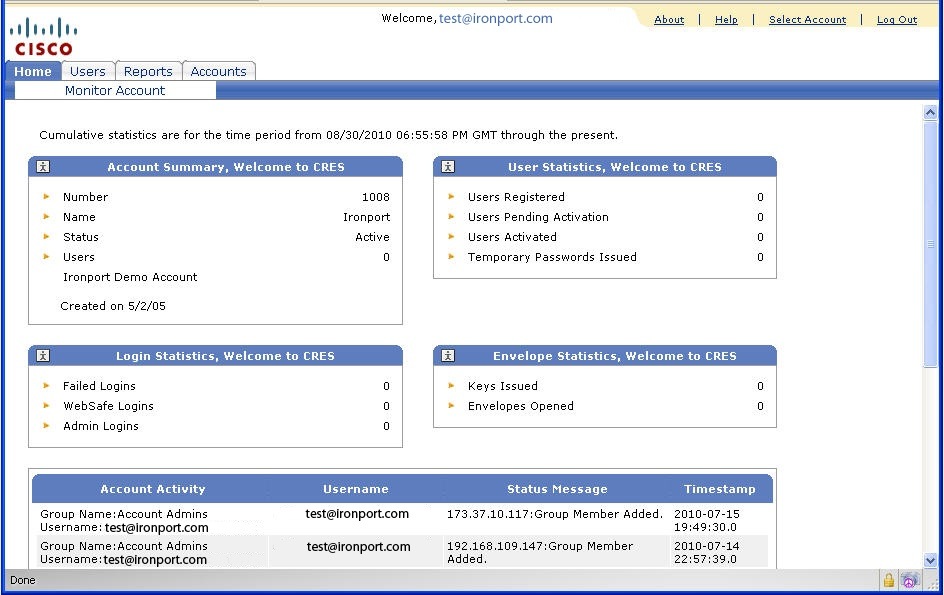Click the Select Account link
This screenshot has height=595, width=944.
click(807, 19)
